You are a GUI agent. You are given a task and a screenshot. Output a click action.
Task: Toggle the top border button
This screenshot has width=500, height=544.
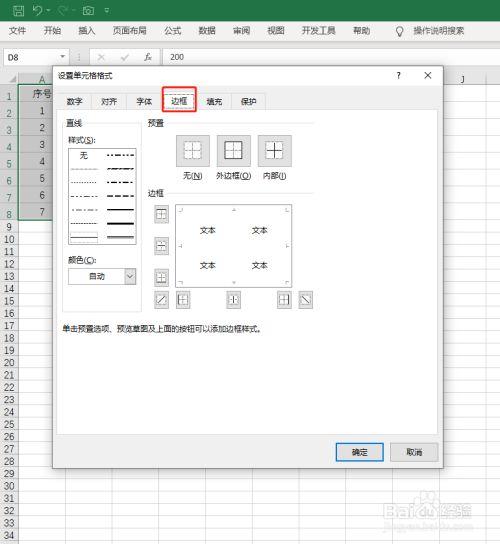tap(161, 214)
